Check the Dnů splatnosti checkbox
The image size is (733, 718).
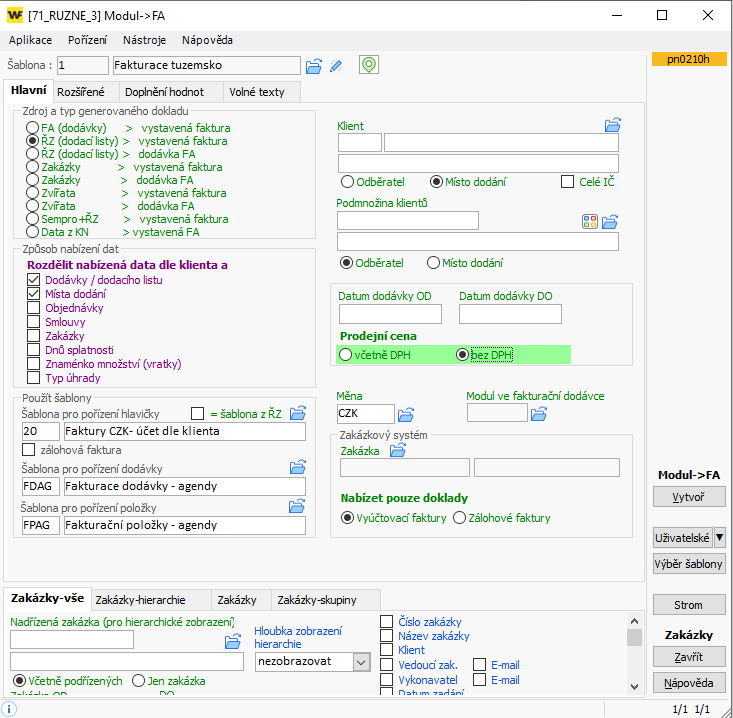coord(34,350)
